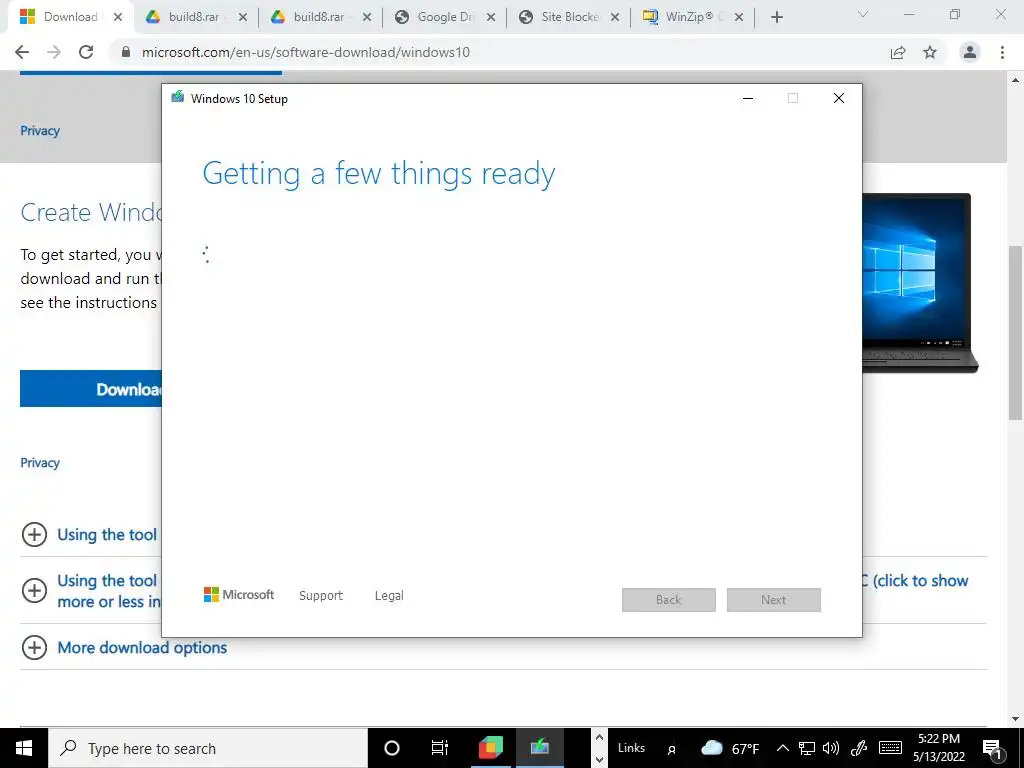
Task: Click the Windows 10 Setup title icon
Action: coord(177,97)
